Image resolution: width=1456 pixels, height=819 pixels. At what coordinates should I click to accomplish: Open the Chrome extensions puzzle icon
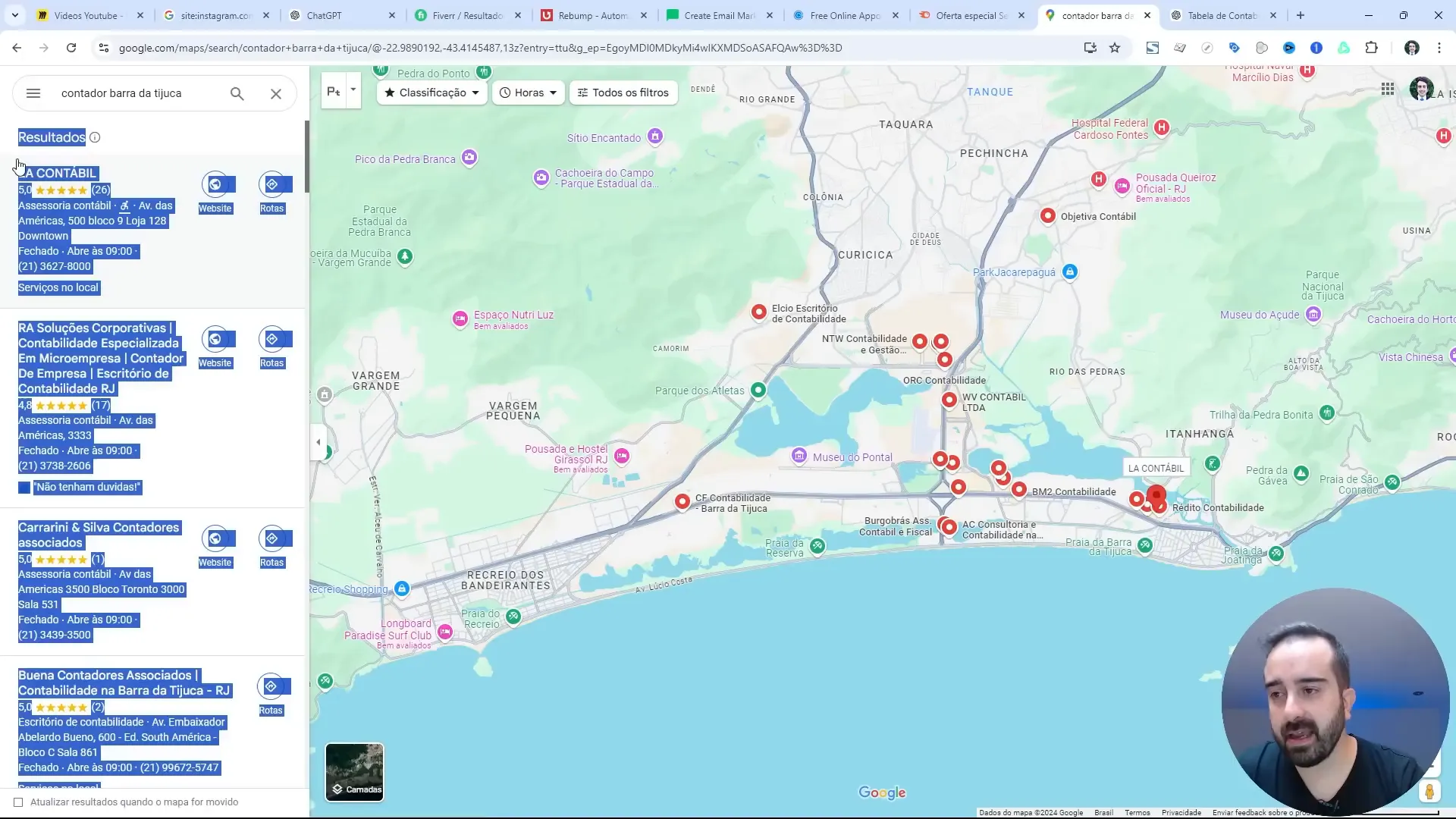pyautogui.click(x=1371, y=48)
